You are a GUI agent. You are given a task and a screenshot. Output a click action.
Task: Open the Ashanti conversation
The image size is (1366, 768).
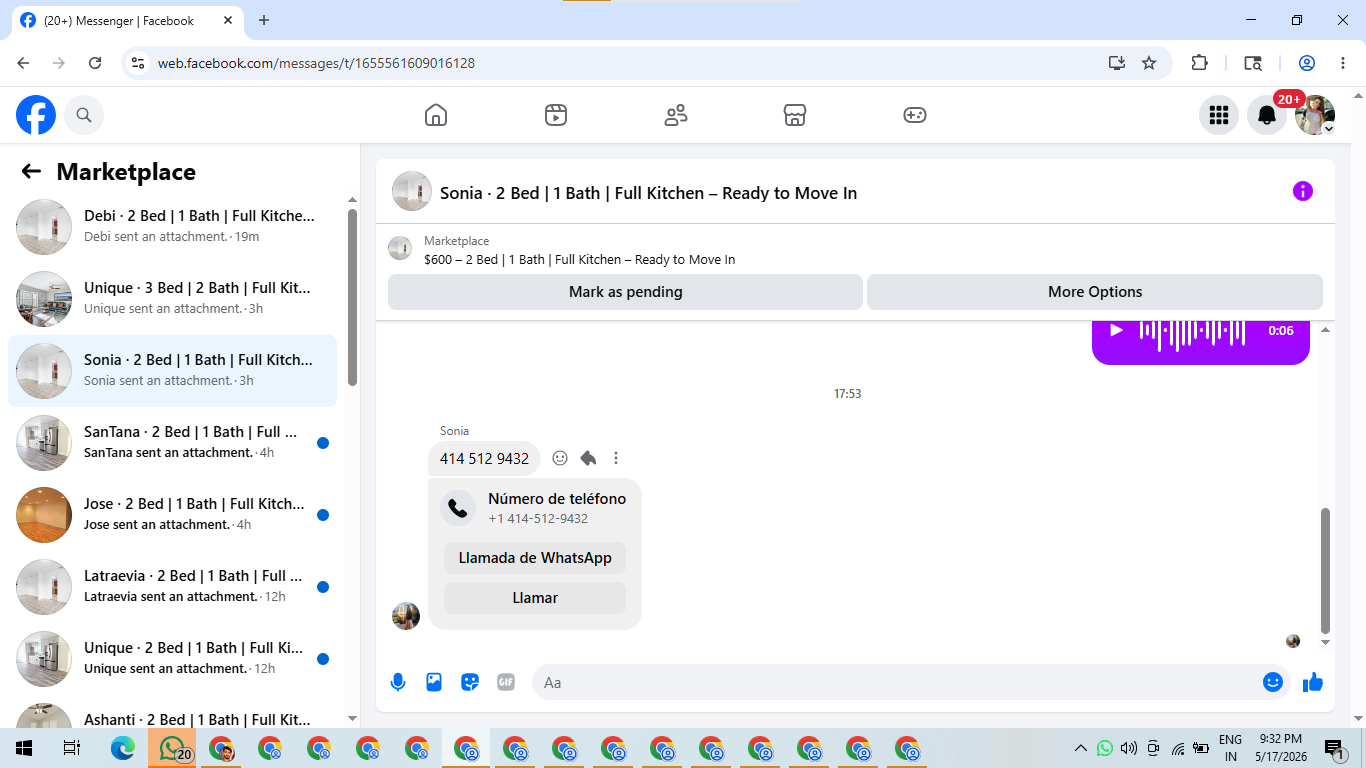172,712
